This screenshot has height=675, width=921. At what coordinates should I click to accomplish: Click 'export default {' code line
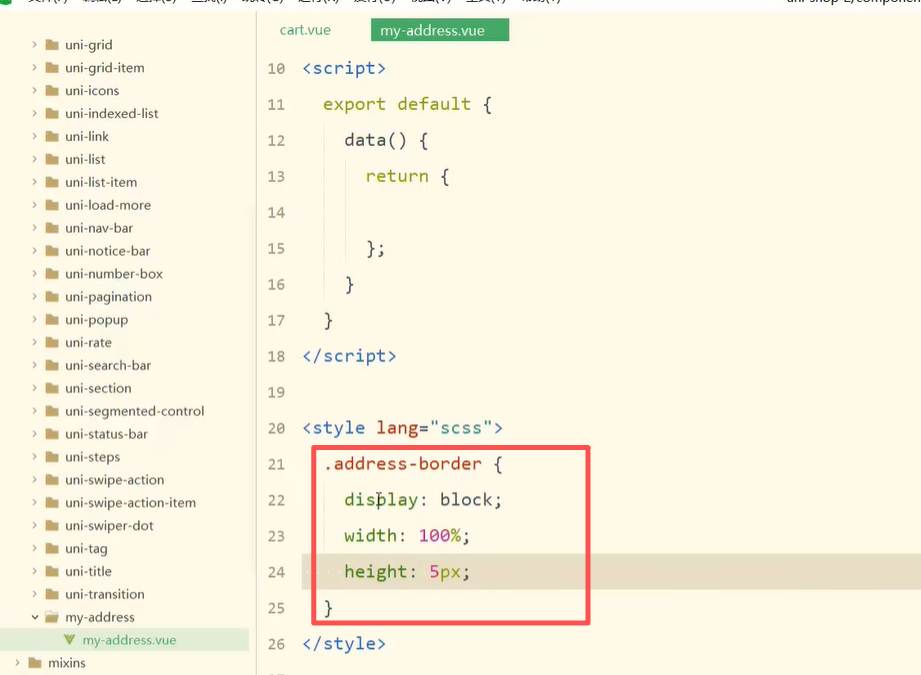click(x=408, y=104)
